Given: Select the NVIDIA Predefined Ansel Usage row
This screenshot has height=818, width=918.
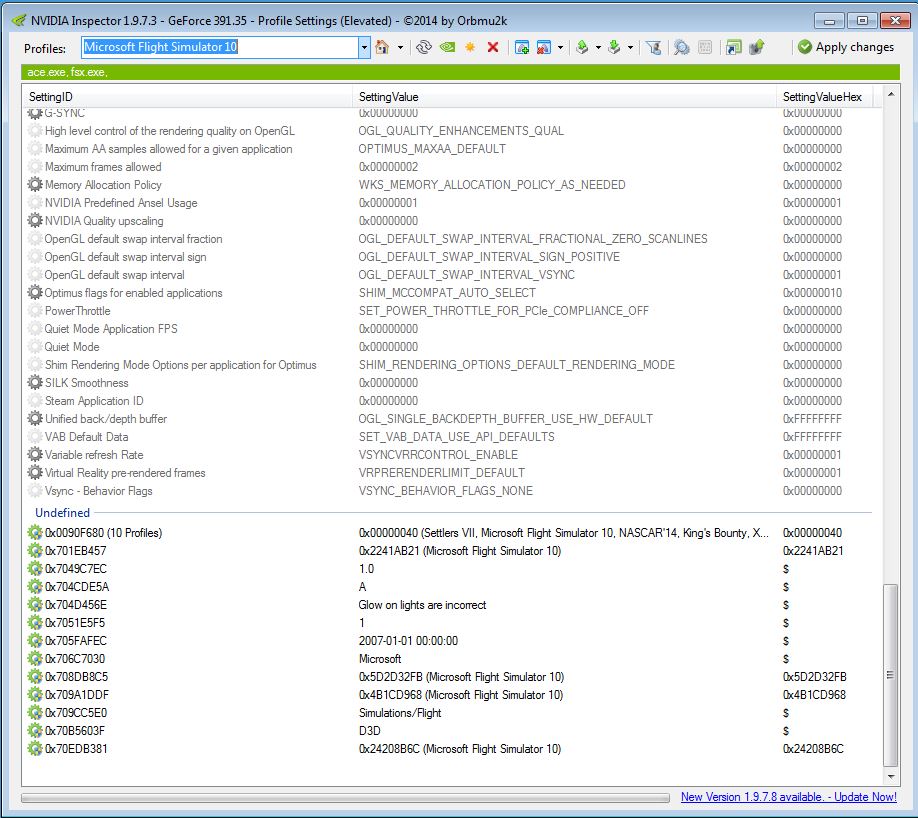Looking at the screenshot, I should coord(452,203).
